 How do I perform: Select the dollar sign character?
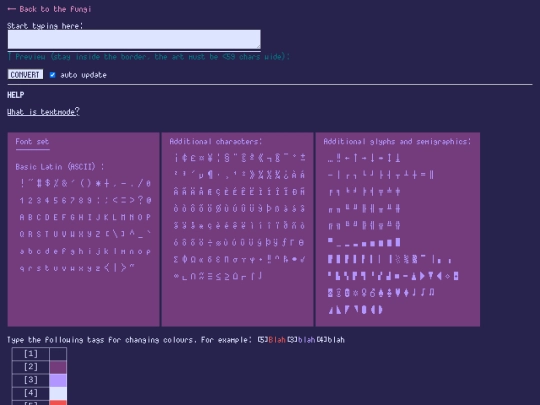[48, 183]
